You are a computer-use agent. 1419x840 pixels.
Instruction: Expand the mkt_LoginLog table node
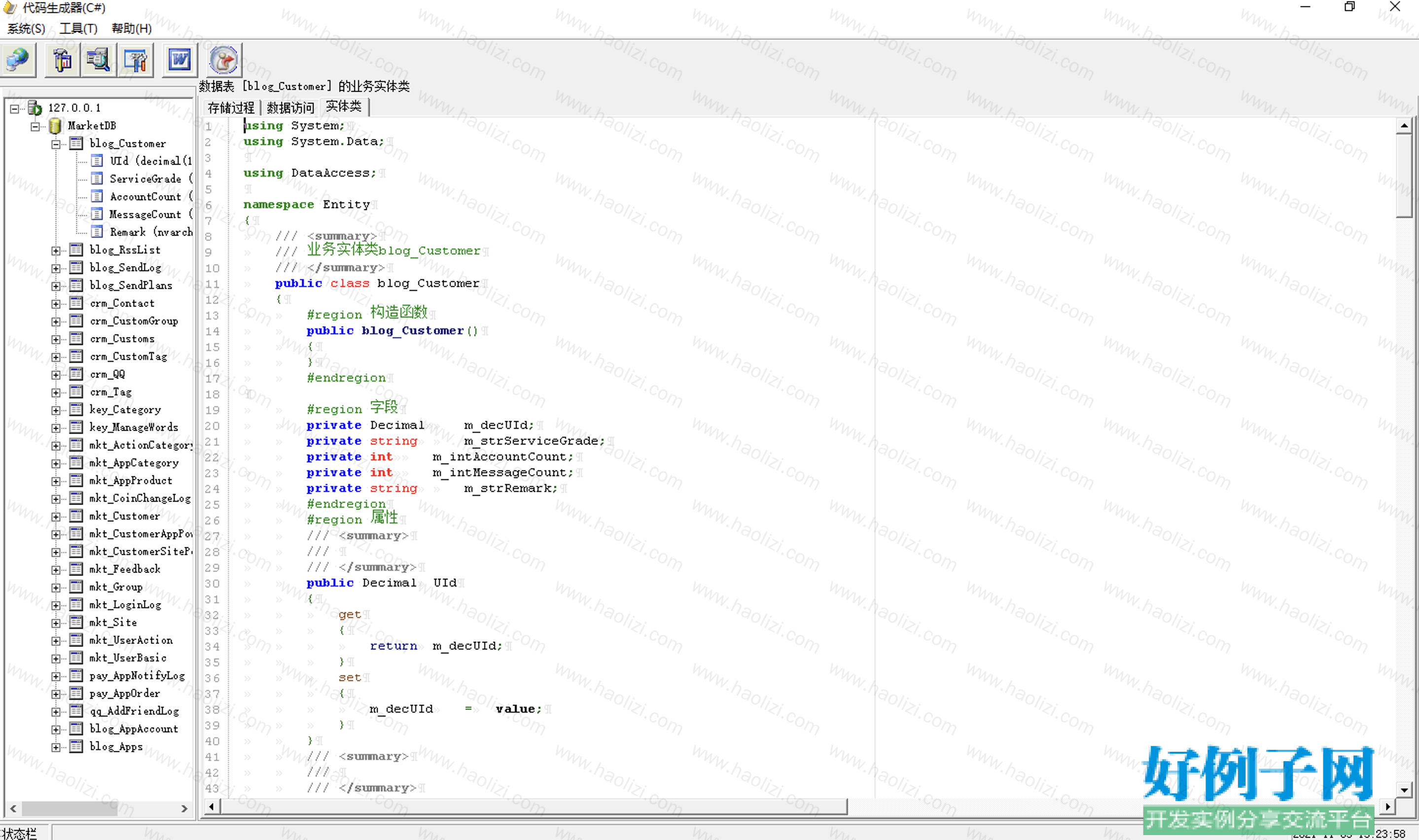pos(56,605)
